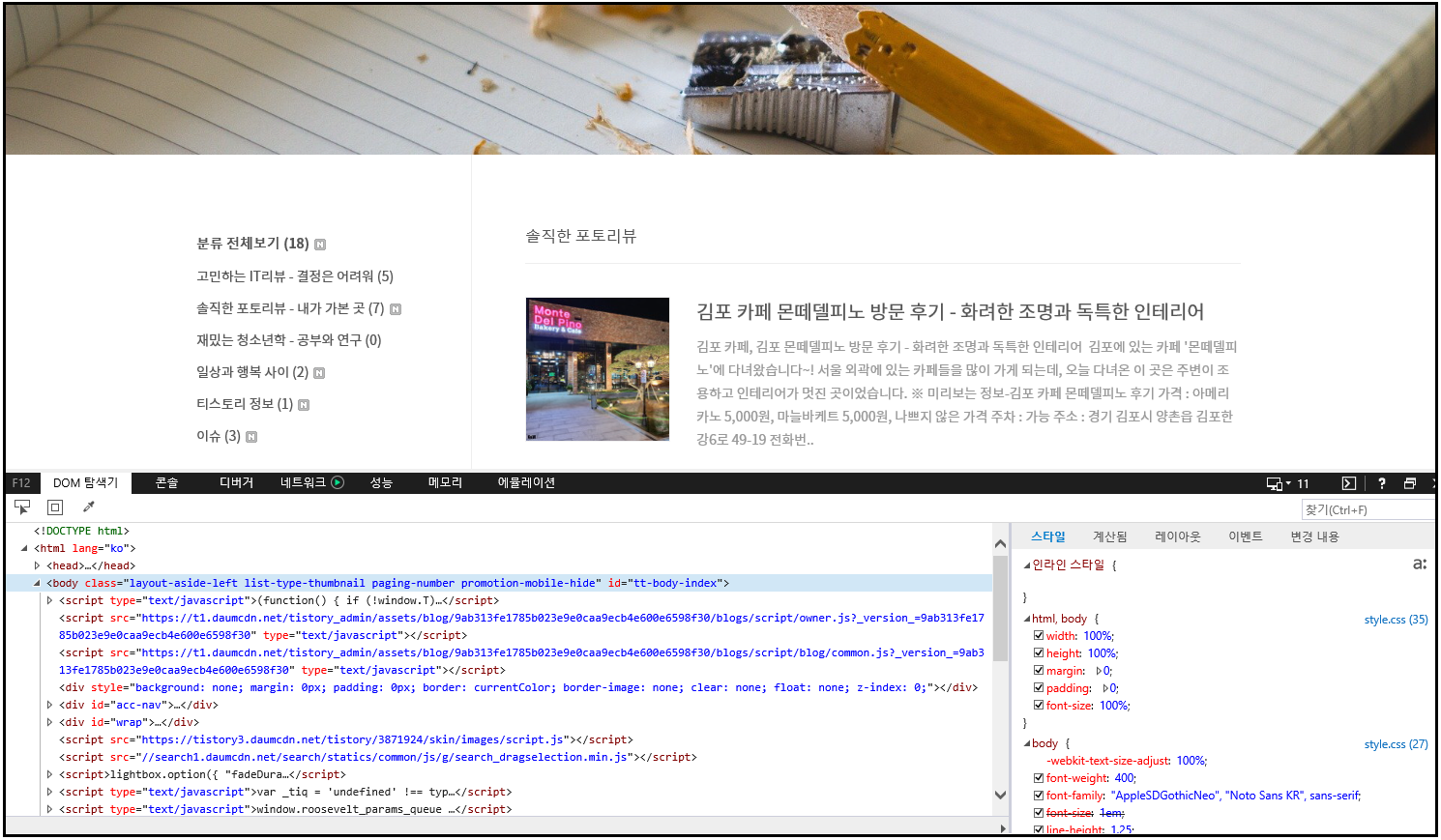Open 고민하는 IT리뷰 category link
1441x840 pixels.
(295, 276)
